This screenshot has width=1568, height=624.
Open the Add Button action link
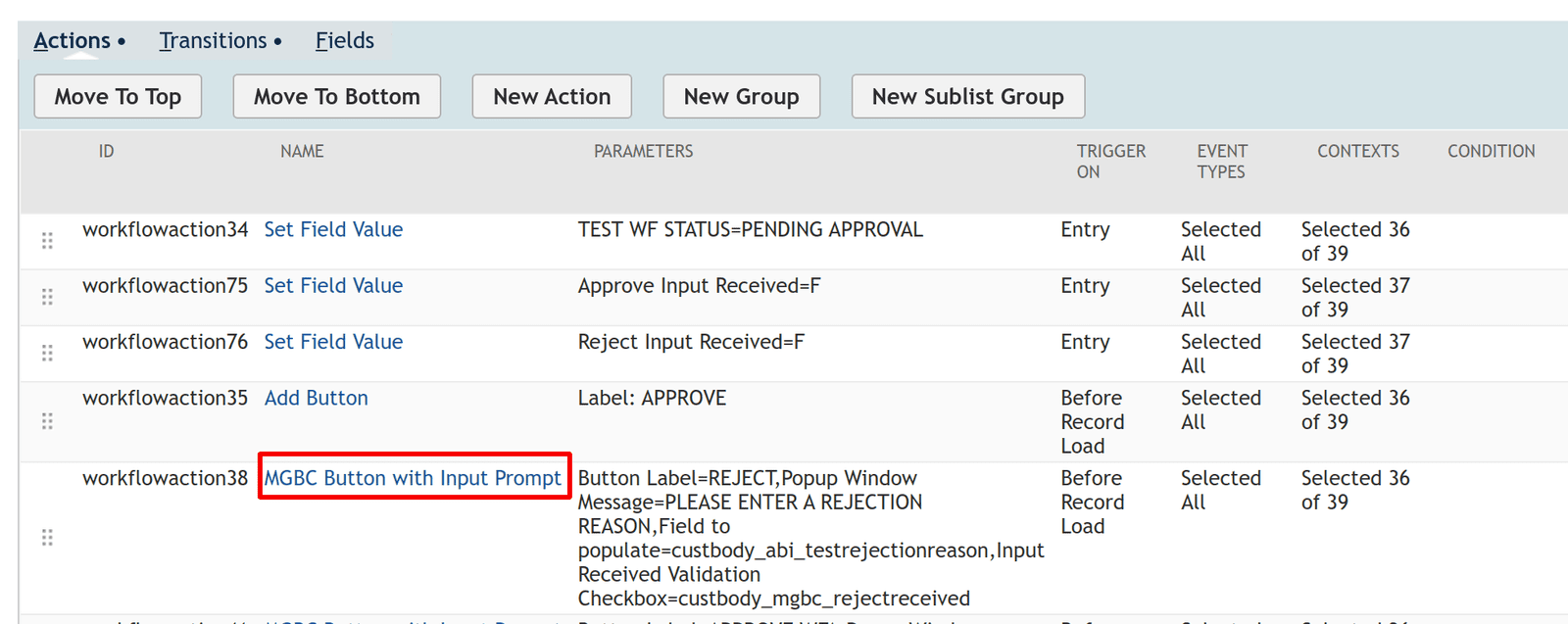coord(317,399)
